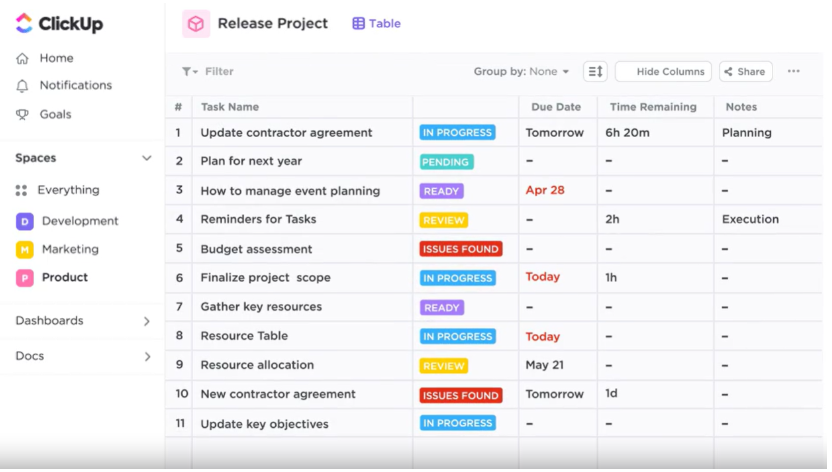This screenshot has width=832, height=472.
Task: Select the Development space
Action: click(80, 221)
